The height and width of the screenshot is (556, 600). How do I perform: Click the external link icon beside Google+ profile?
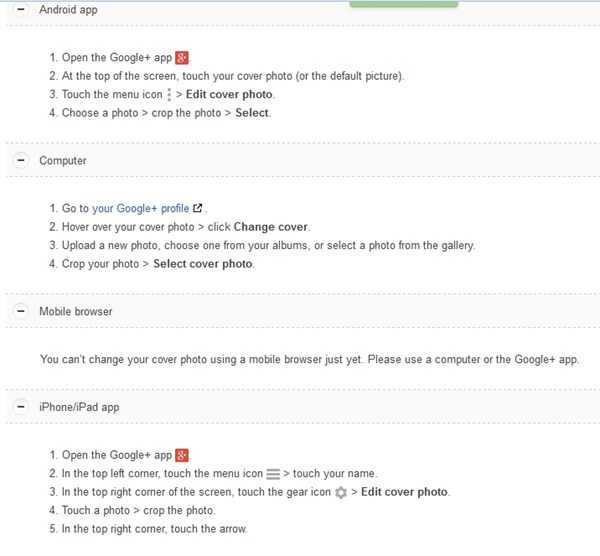tap(198, 209)
